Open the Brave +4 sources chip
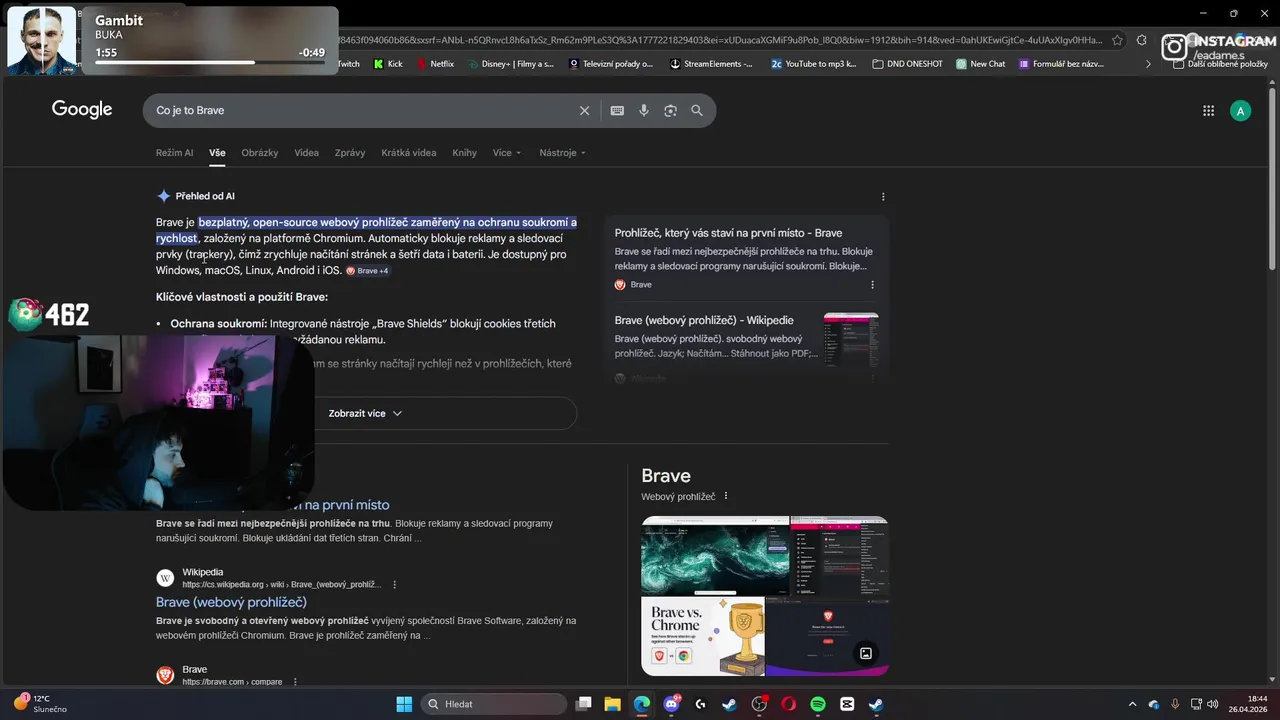Screen dimensions: 1280x720 pyautogui.click(x=367, y=271)
